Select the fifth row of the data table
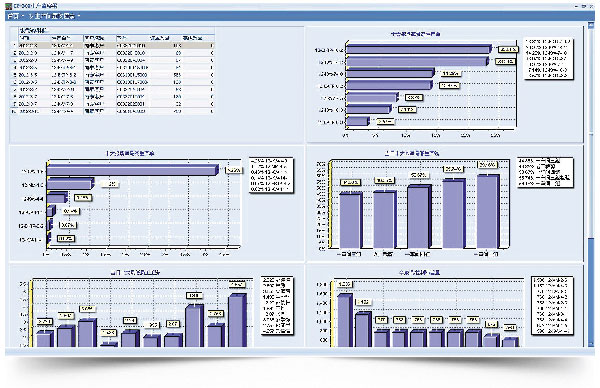600x388 pixels. coord(113,75)
